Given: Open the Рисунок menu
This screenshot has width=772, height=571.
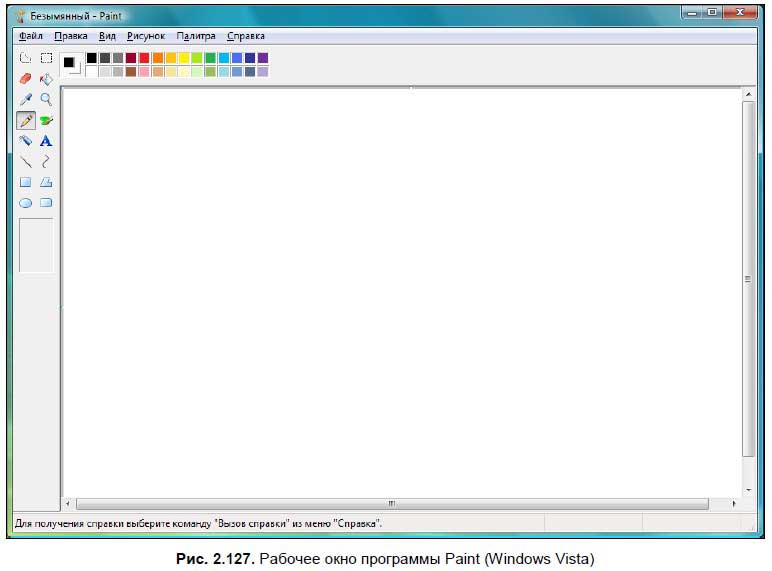Looking at the screenshot, I should tap(146, 36).
